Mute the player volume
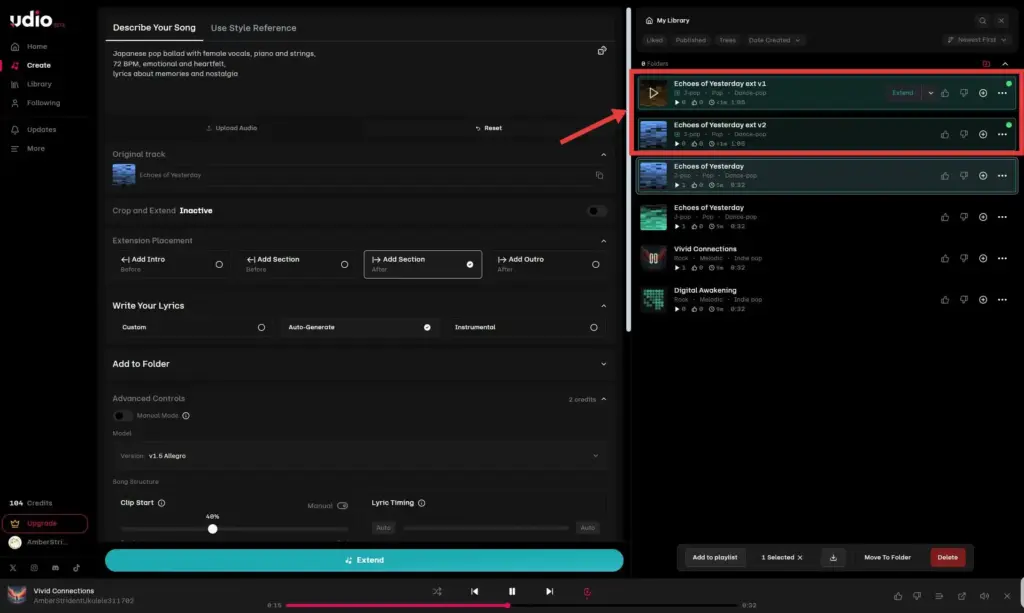The width and height of the screenshot is (1024, 613). click(x=984, y=596)
